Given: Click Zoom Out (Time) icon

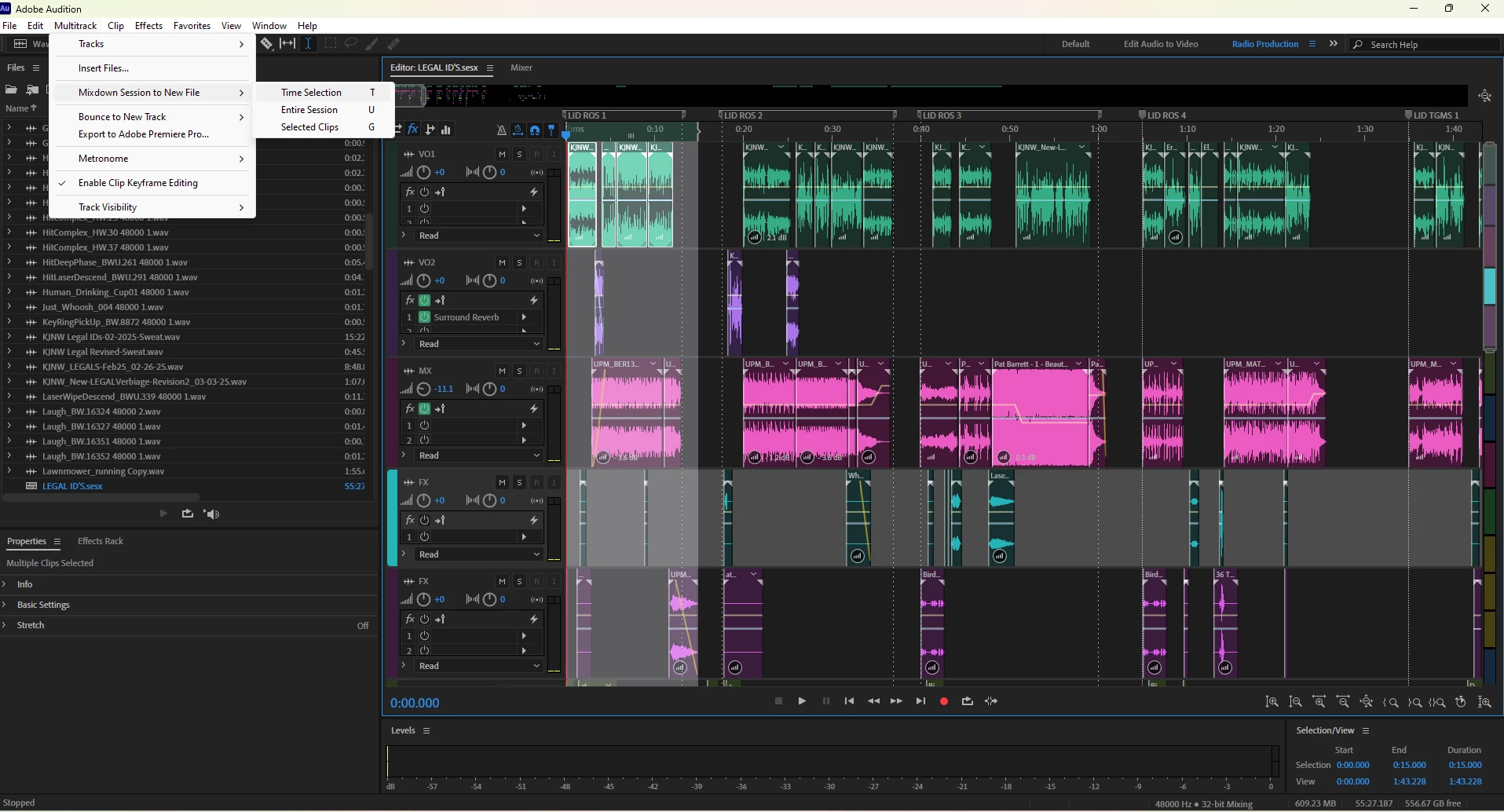Looking at the screenshot, I should coord(1343,702).
